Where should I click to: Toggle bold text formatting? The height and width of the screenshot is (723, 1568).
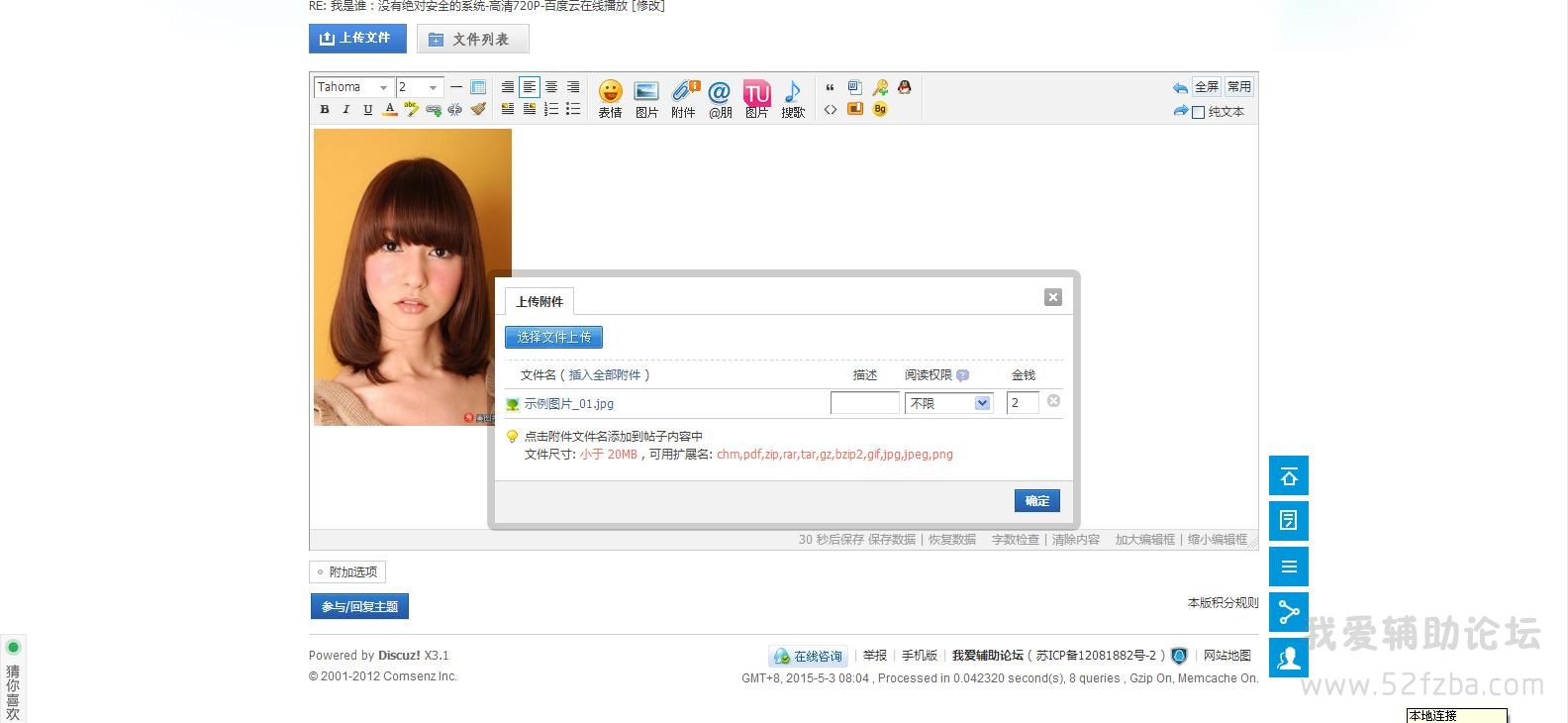pyautogui.click(x=324, y=110)
